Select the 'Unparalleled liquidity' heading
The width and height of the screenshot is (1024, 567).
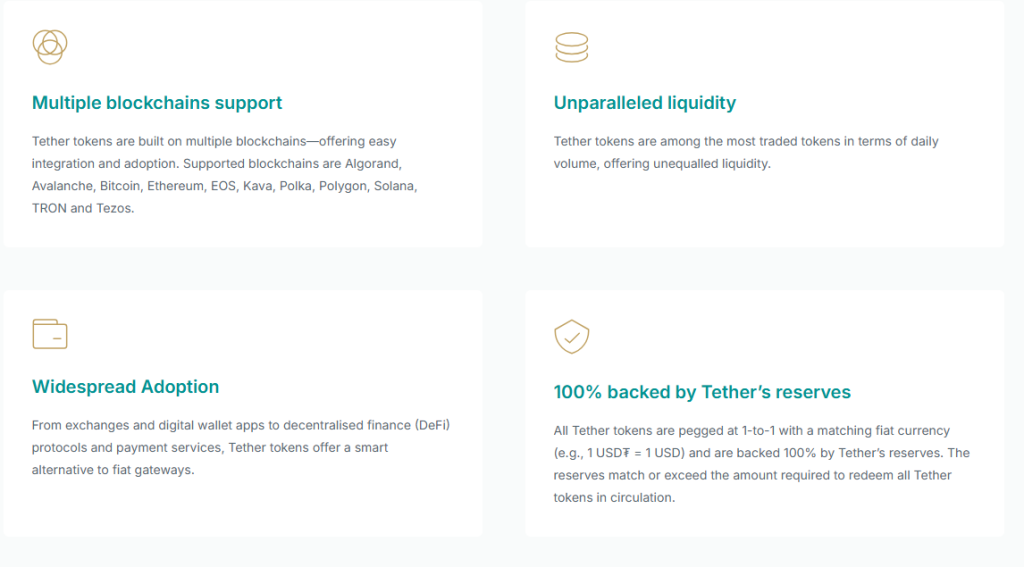pos(645,103)
